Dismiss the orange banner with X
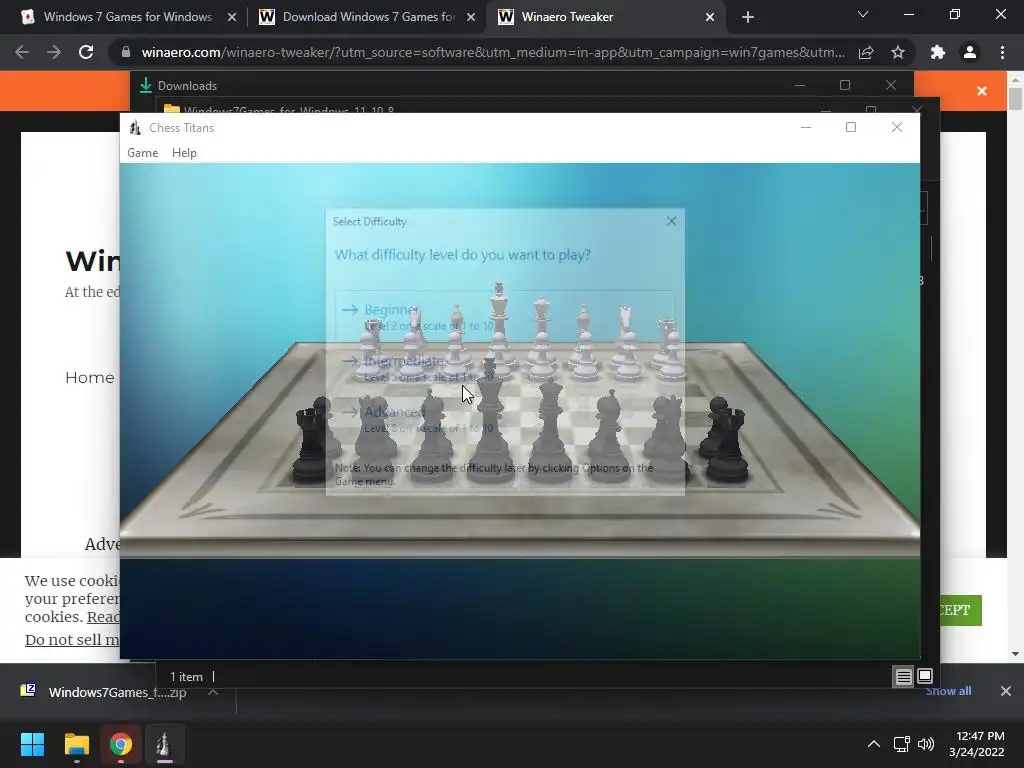The height and width of the screenshot is (768, 1024). click(x=982, y=91)
